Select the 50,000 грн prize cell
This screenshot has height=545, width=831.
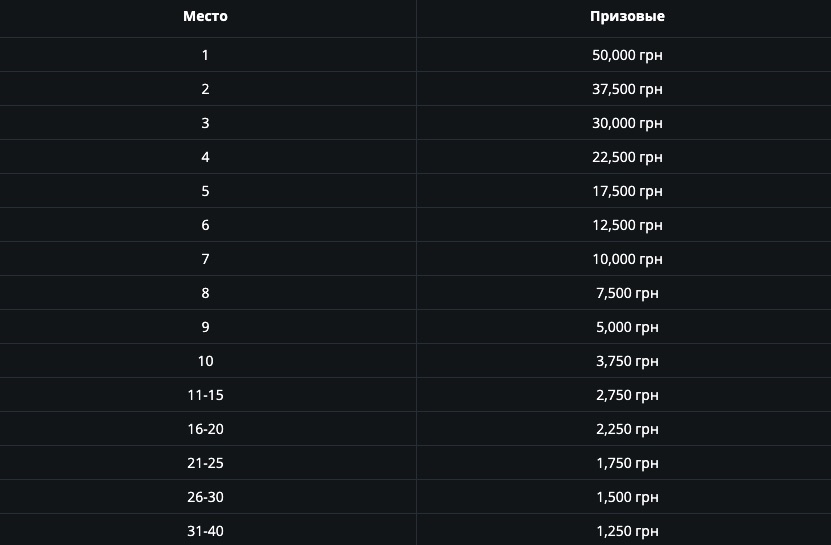point(627,55)
